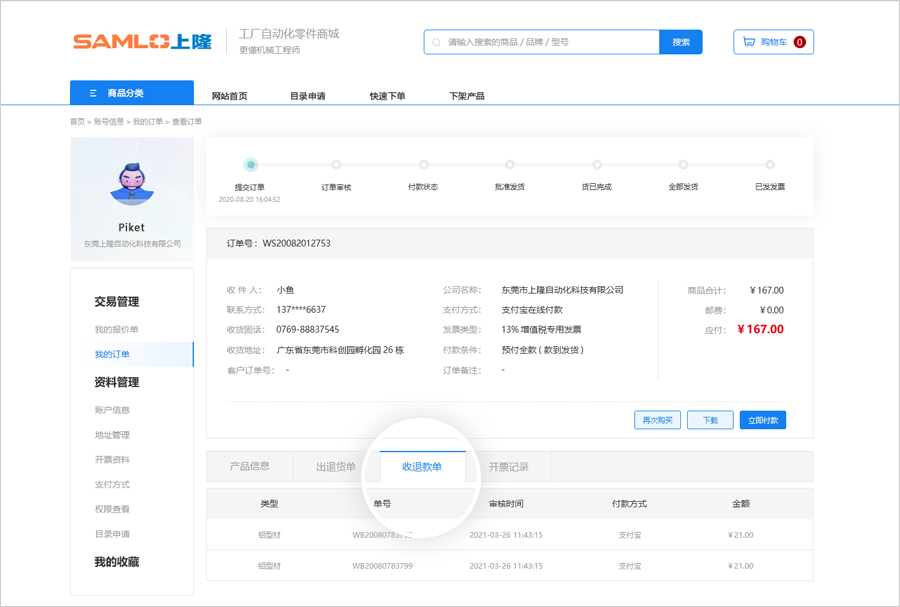The height and width of the screenshot is (607, 900).
Task: Go to 网站首页 in navigation bar
Action: click(x=229, y=96)
